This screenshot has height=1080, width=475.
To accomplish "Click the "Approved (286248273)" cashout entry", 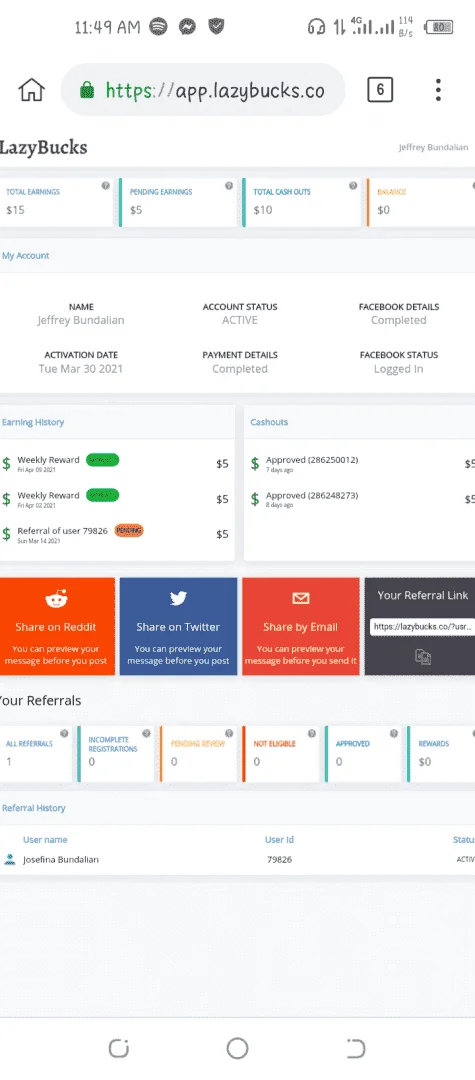I will [312, 495].
